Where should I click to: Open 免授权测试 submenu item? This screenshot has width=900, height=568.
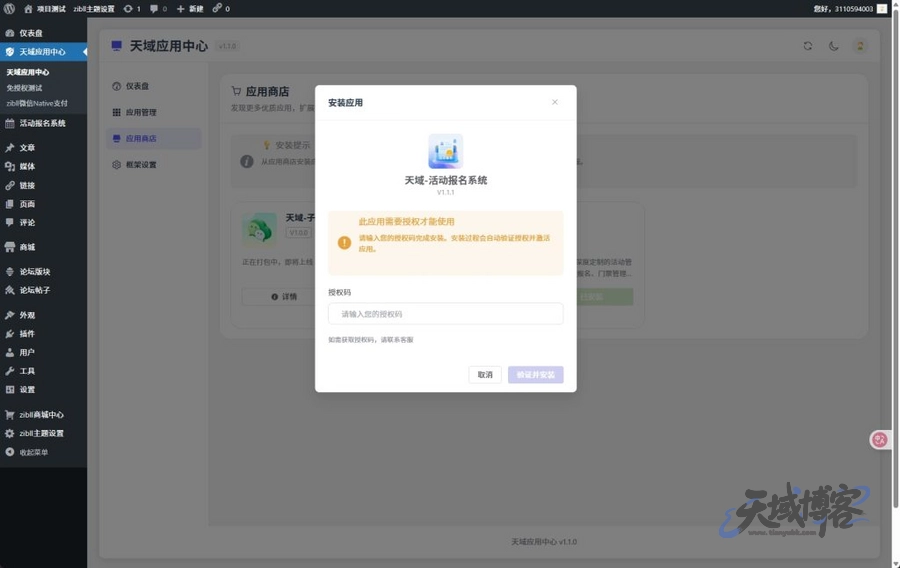tap(24, 88)
